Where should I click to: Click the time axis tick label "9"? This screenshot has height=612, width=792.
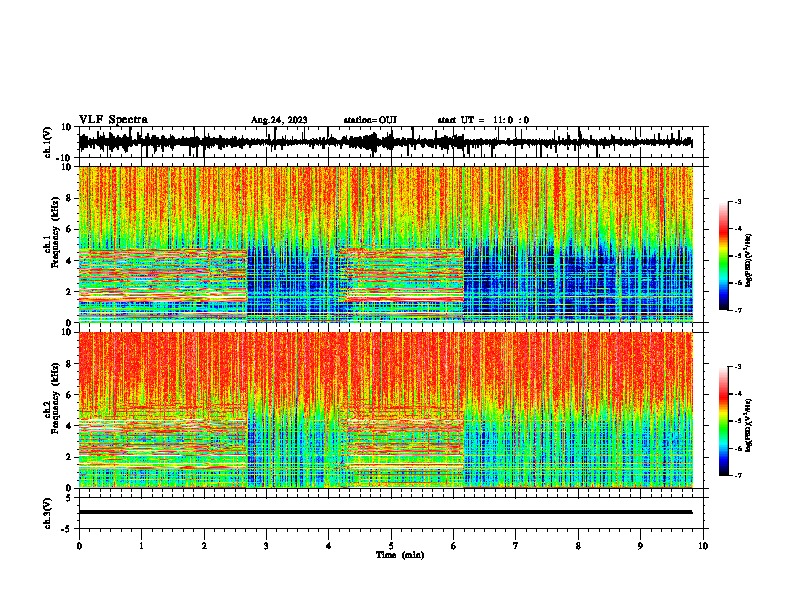640,545
